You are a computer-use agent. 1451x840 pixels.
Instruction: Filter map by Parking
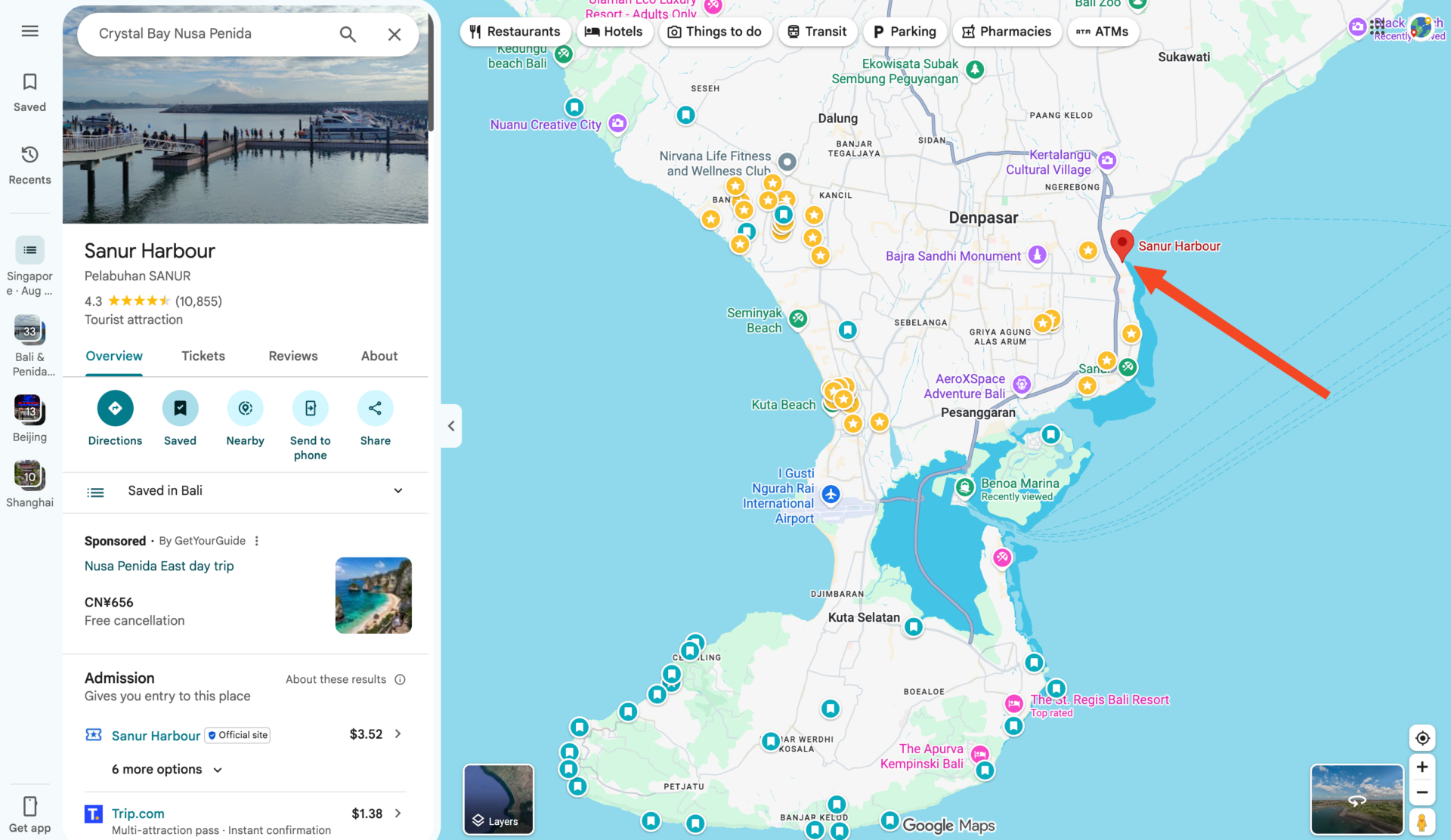(x=905, y=32)
